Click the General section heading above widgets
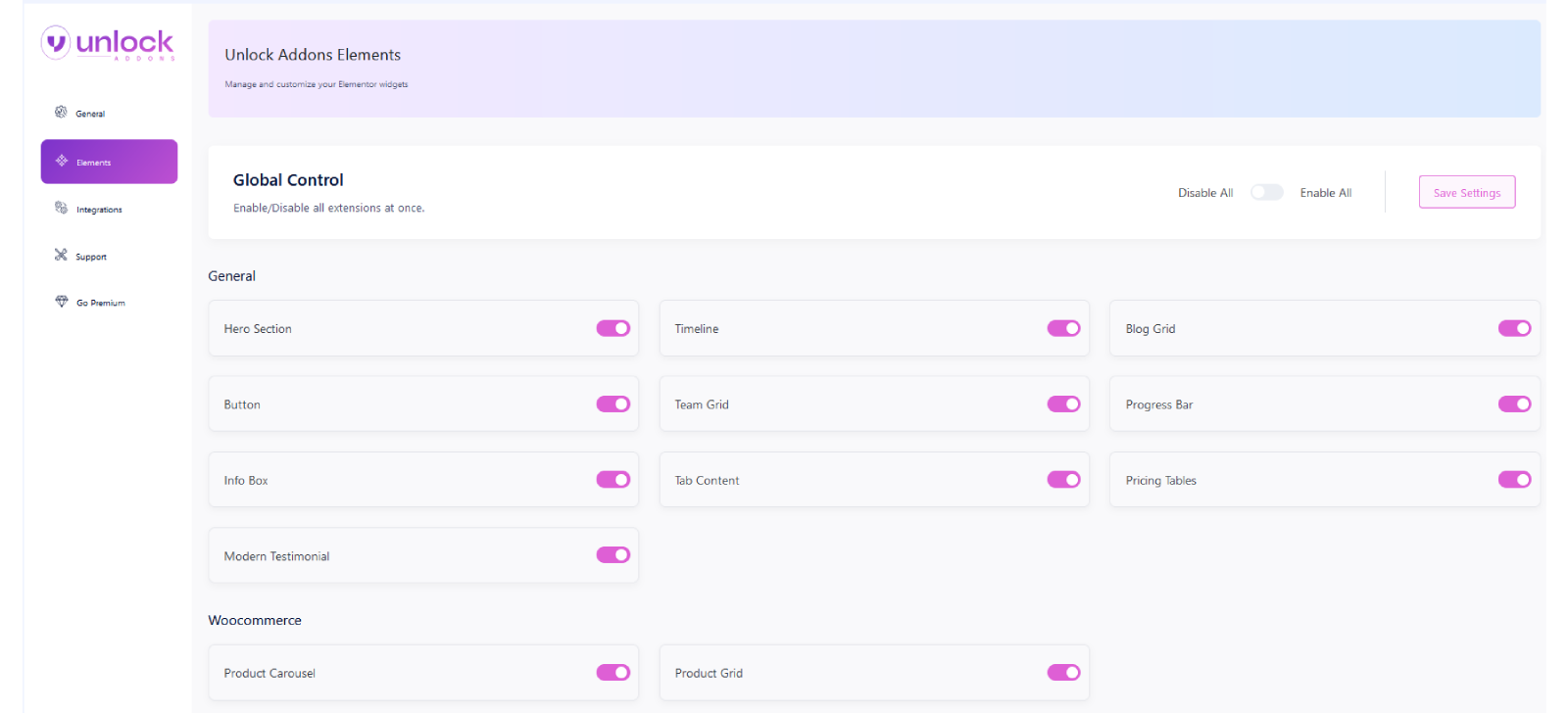 231,276
